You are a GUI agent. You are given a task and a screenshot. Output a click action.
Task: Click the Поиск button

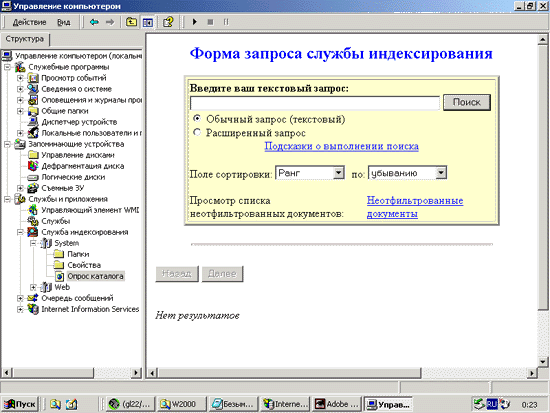467,102
